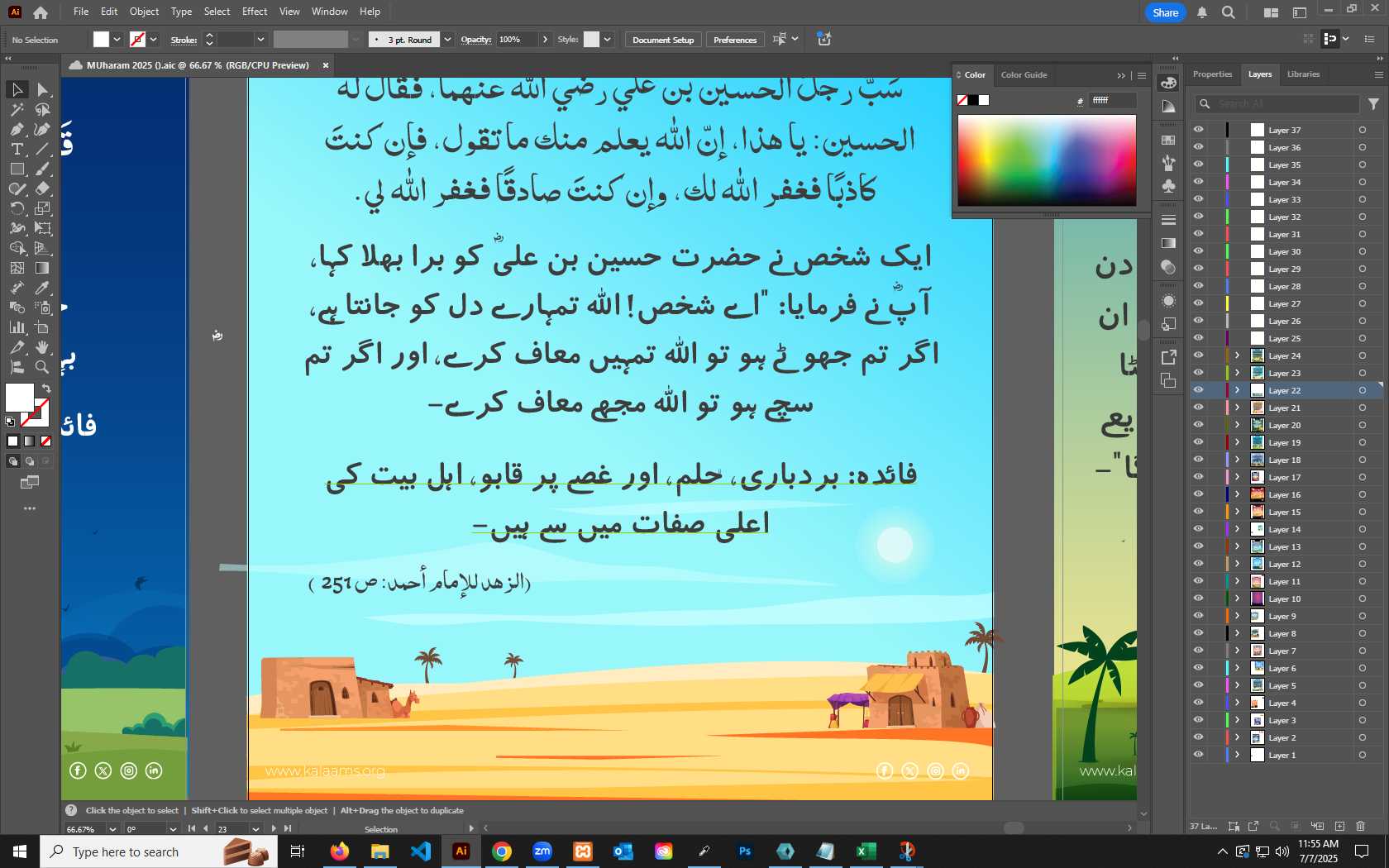
Task: Hide Layer 25 visibility eye
Action: [x=1198, y=338]
